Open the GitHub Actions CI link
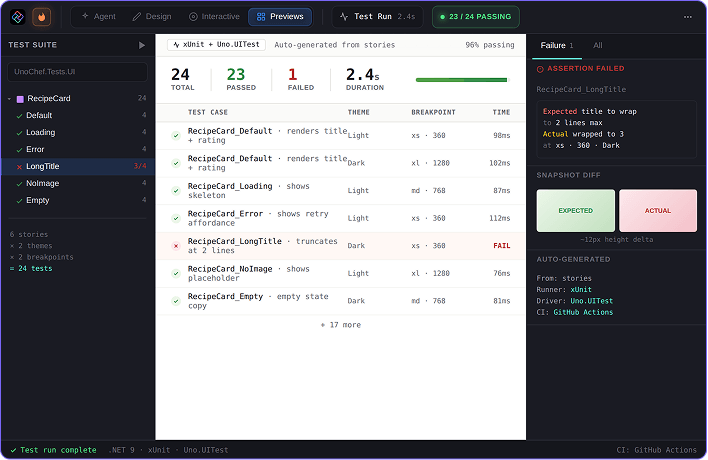This screenshot has width=708, height=460. pyautogui.click(x=583, y=312)
